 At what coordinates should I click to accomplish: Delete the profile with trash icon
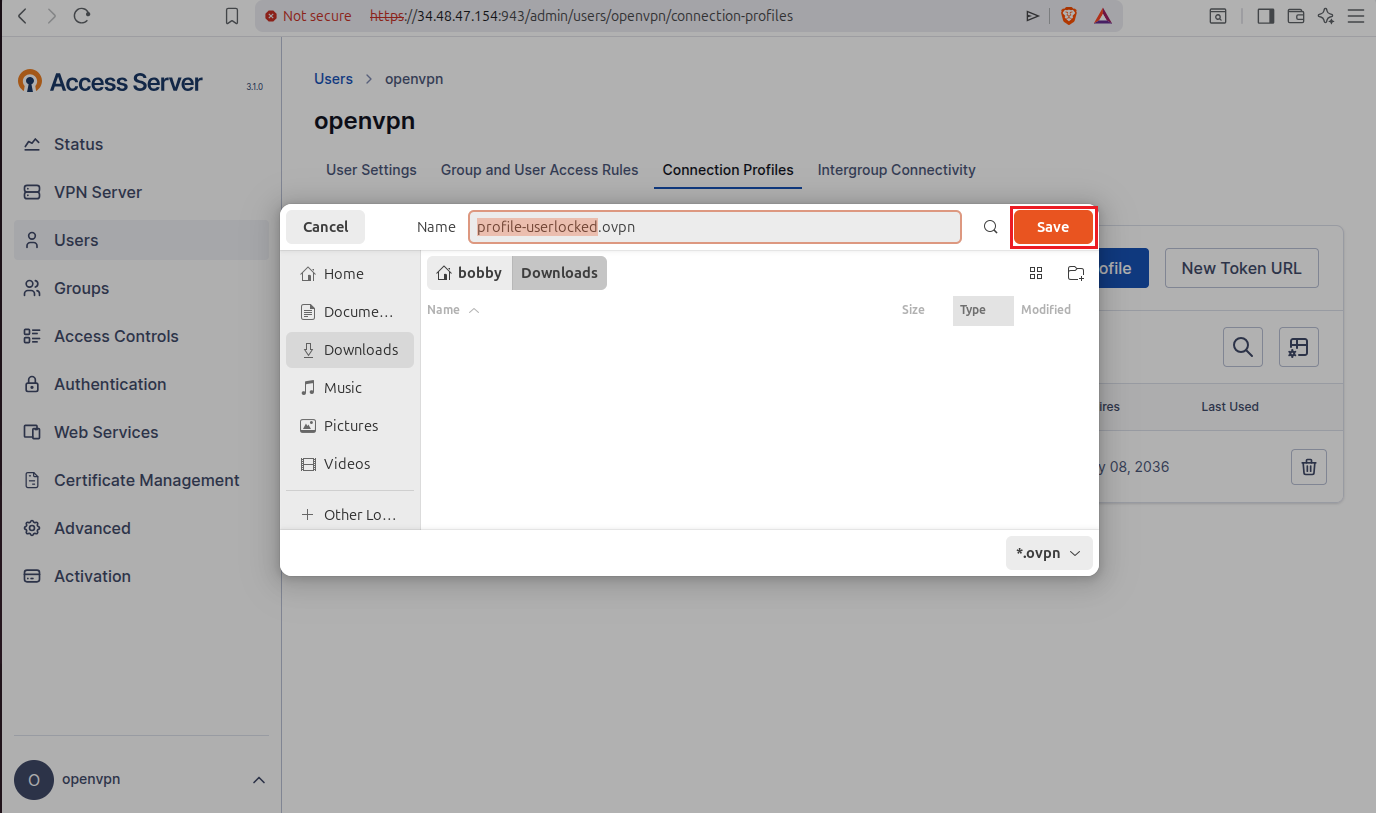point(1309,467)
